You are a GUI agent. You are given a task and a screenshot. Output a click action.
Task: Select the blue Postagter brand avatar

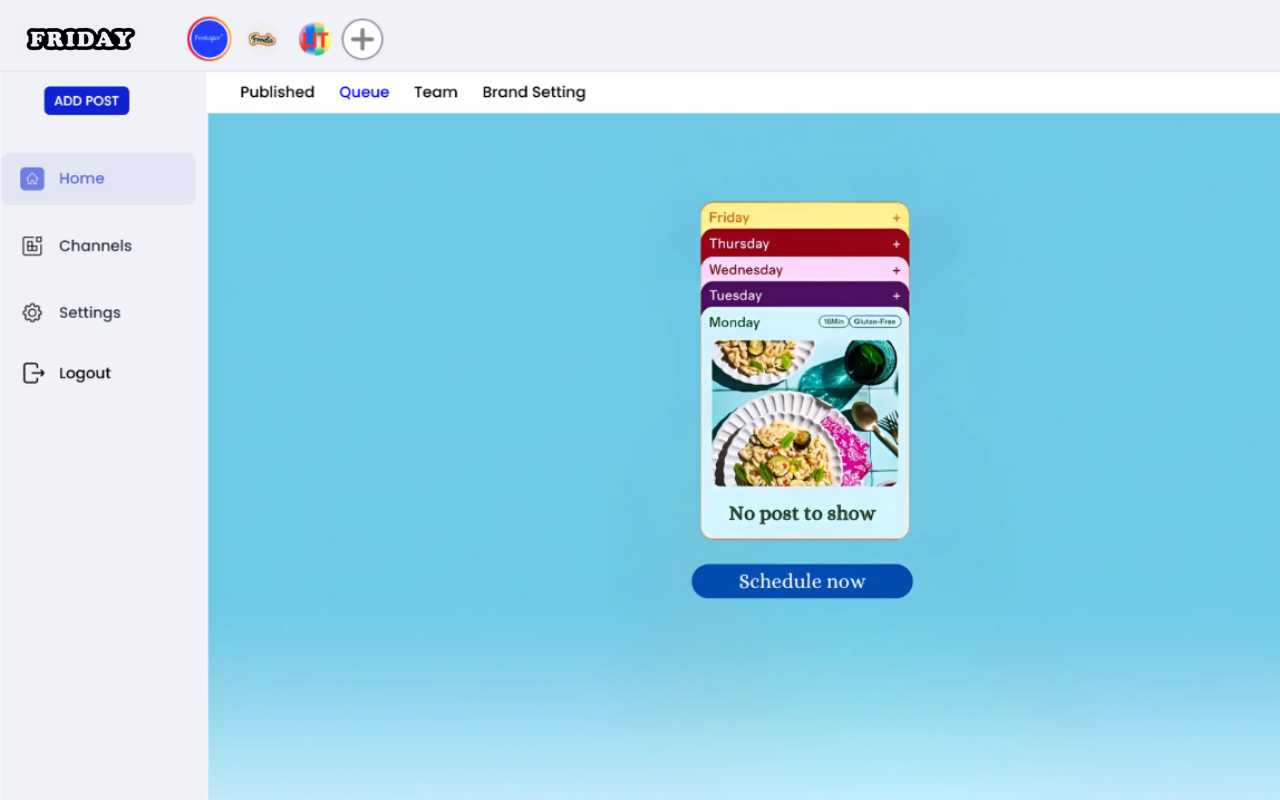pyautogui.click(x=209, y=39)
